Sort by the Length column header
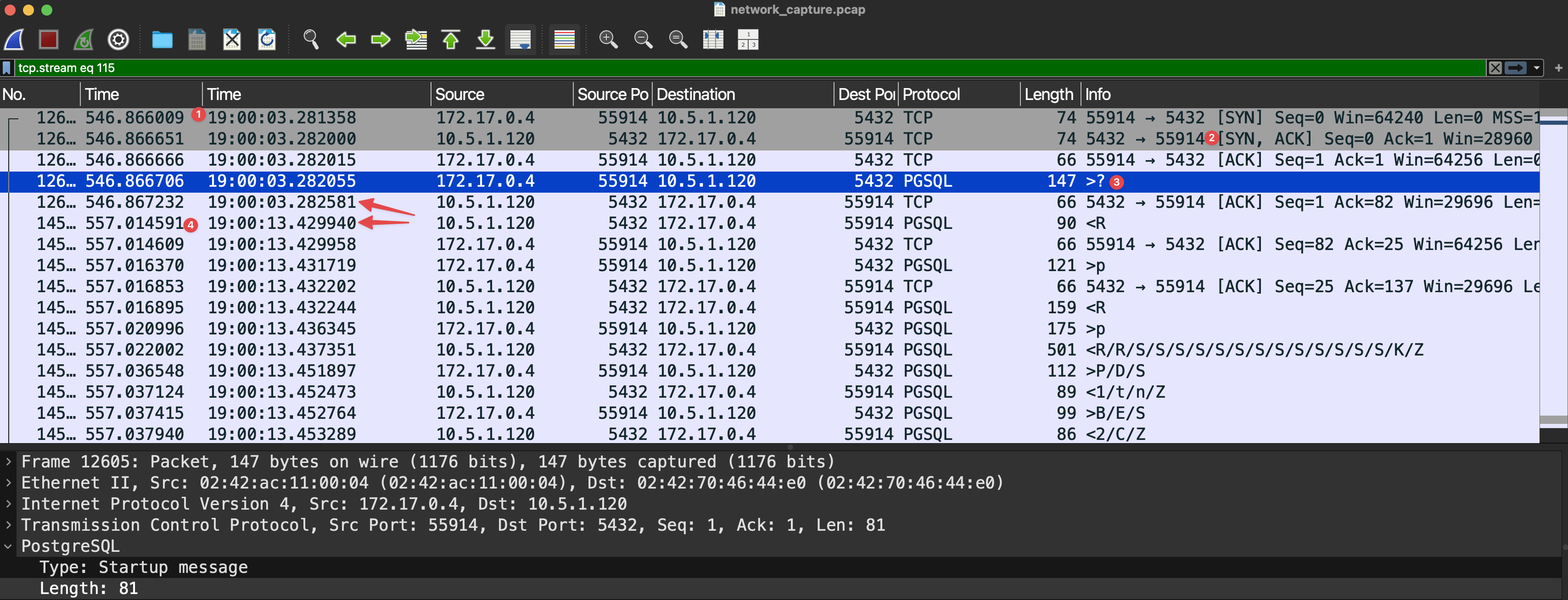This screenshot has height=600, width=1568. [1047, 94]
